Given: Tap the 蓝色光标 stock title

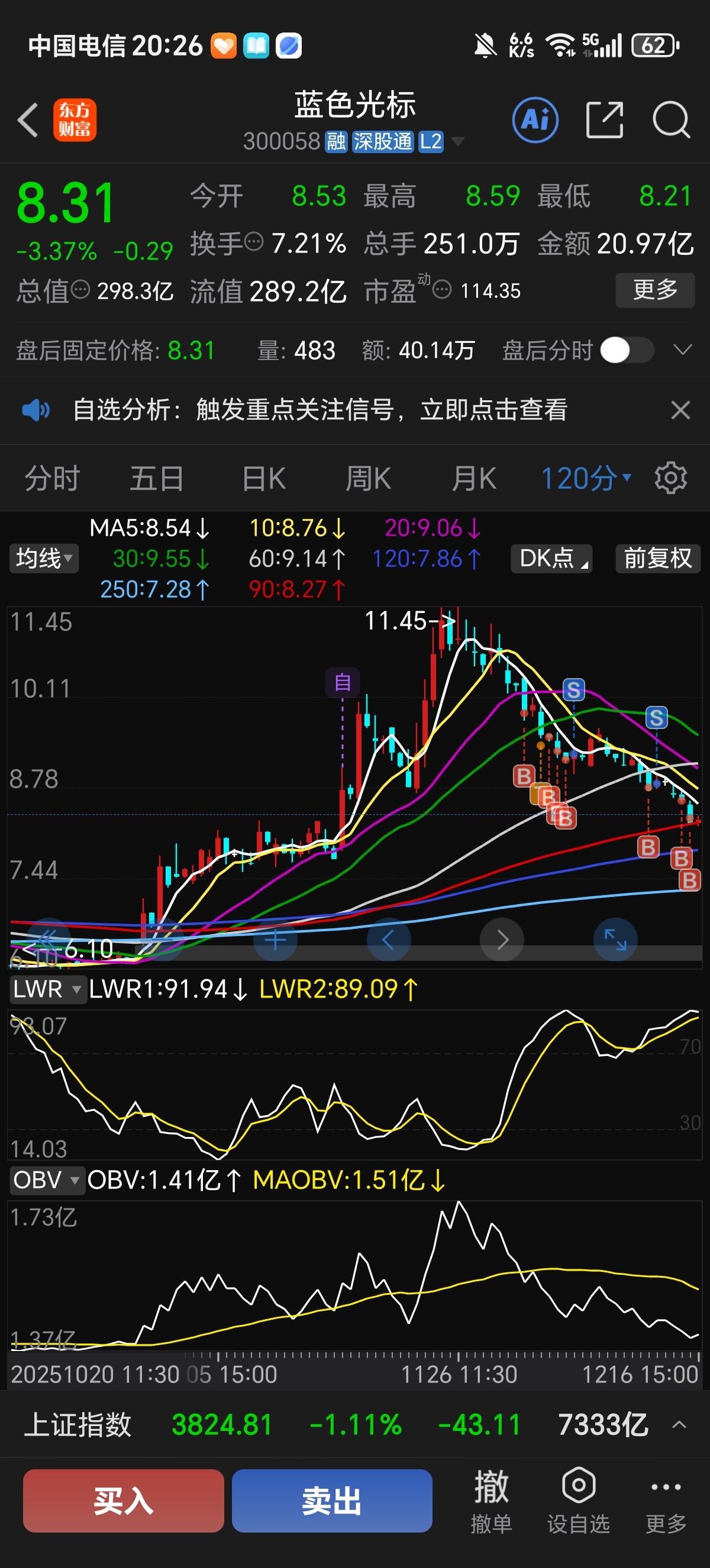Looking at the screenshot, I should click(x=355, y=105).
